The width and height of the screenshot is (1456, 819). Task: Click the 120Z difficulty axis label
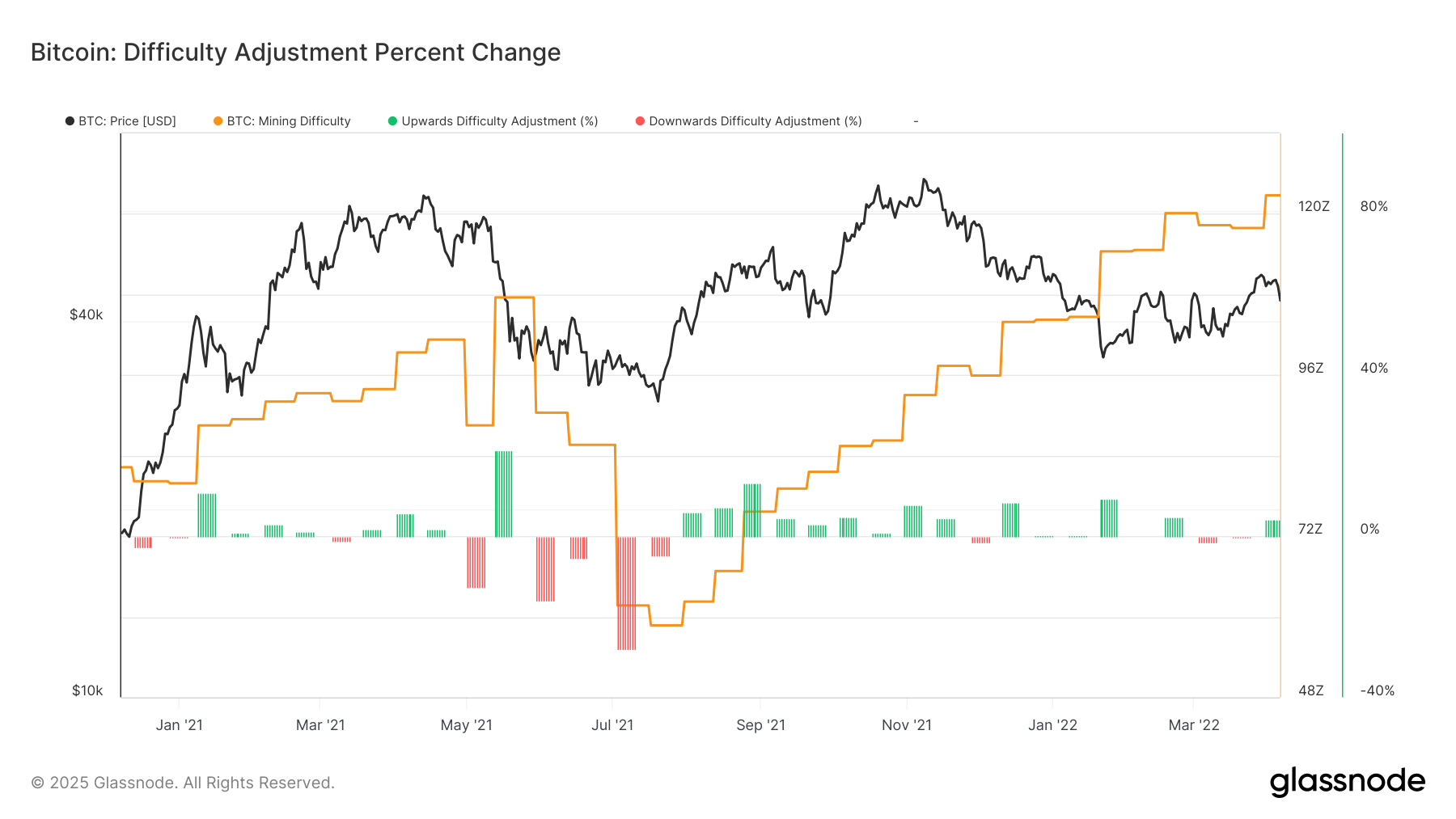click(1314, 206)
